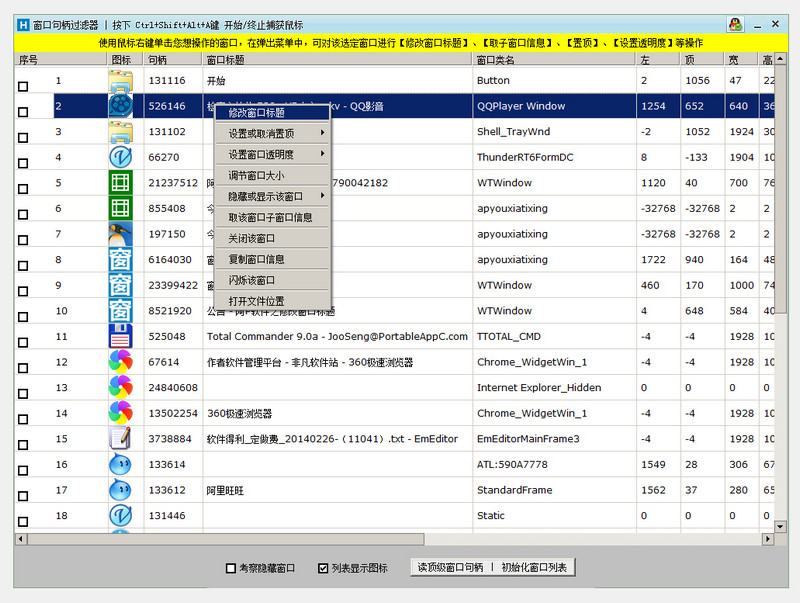Click the Total Commander icon in row 11
Viewport: 800px width, 603px height.
pos(122,336)
